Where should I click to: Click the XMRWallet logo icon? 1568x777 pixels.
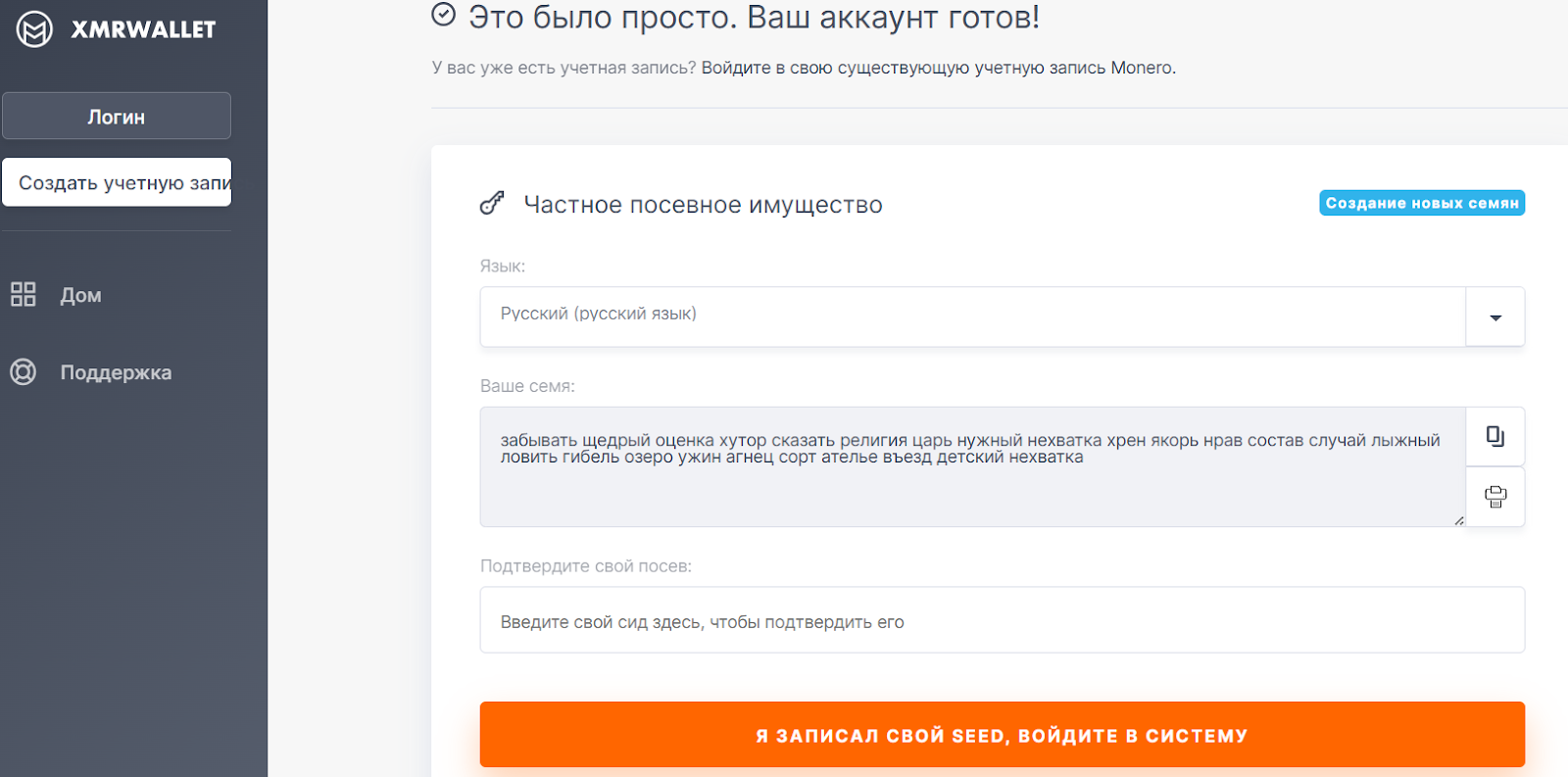34,29
